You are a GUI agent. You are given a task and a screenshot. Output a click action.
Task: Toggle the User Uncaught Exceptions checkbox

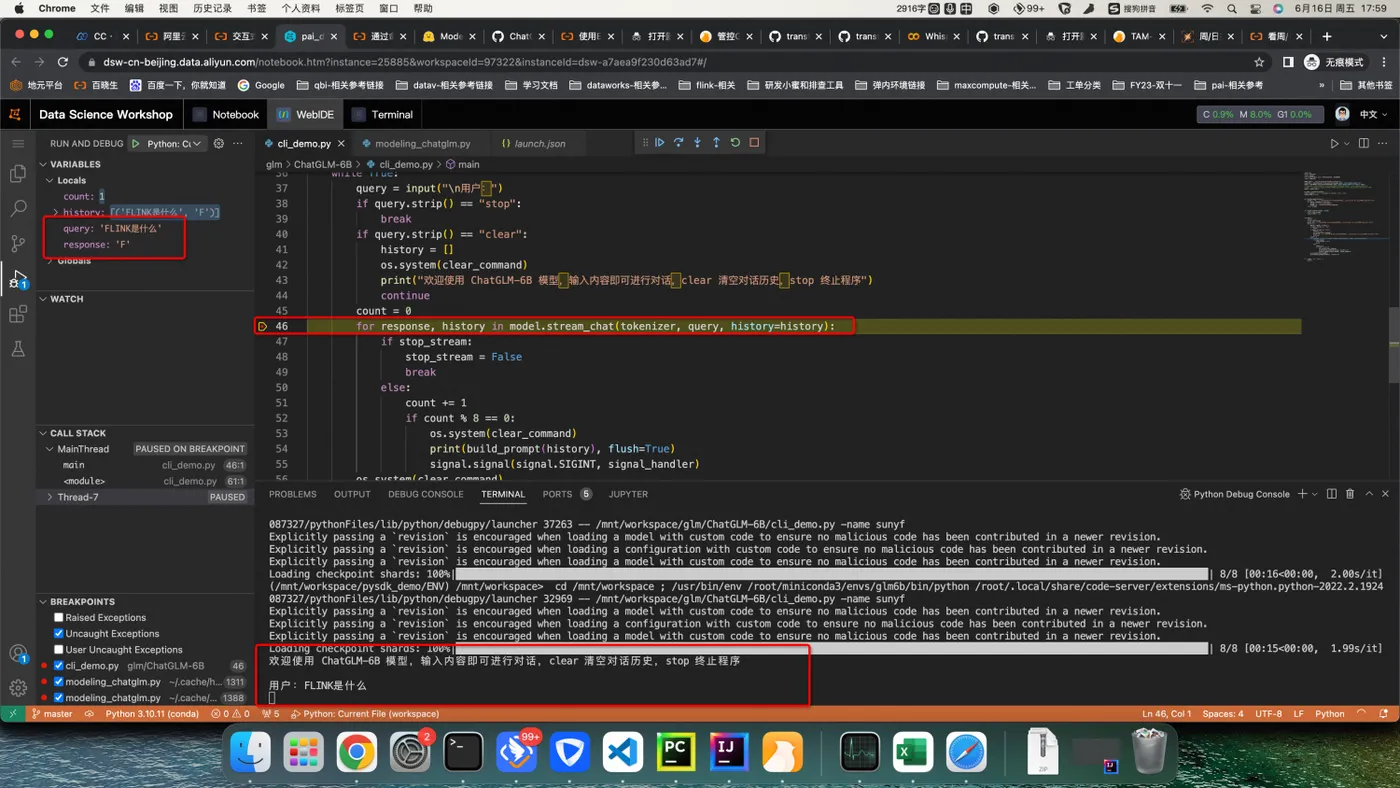[59, 650]
